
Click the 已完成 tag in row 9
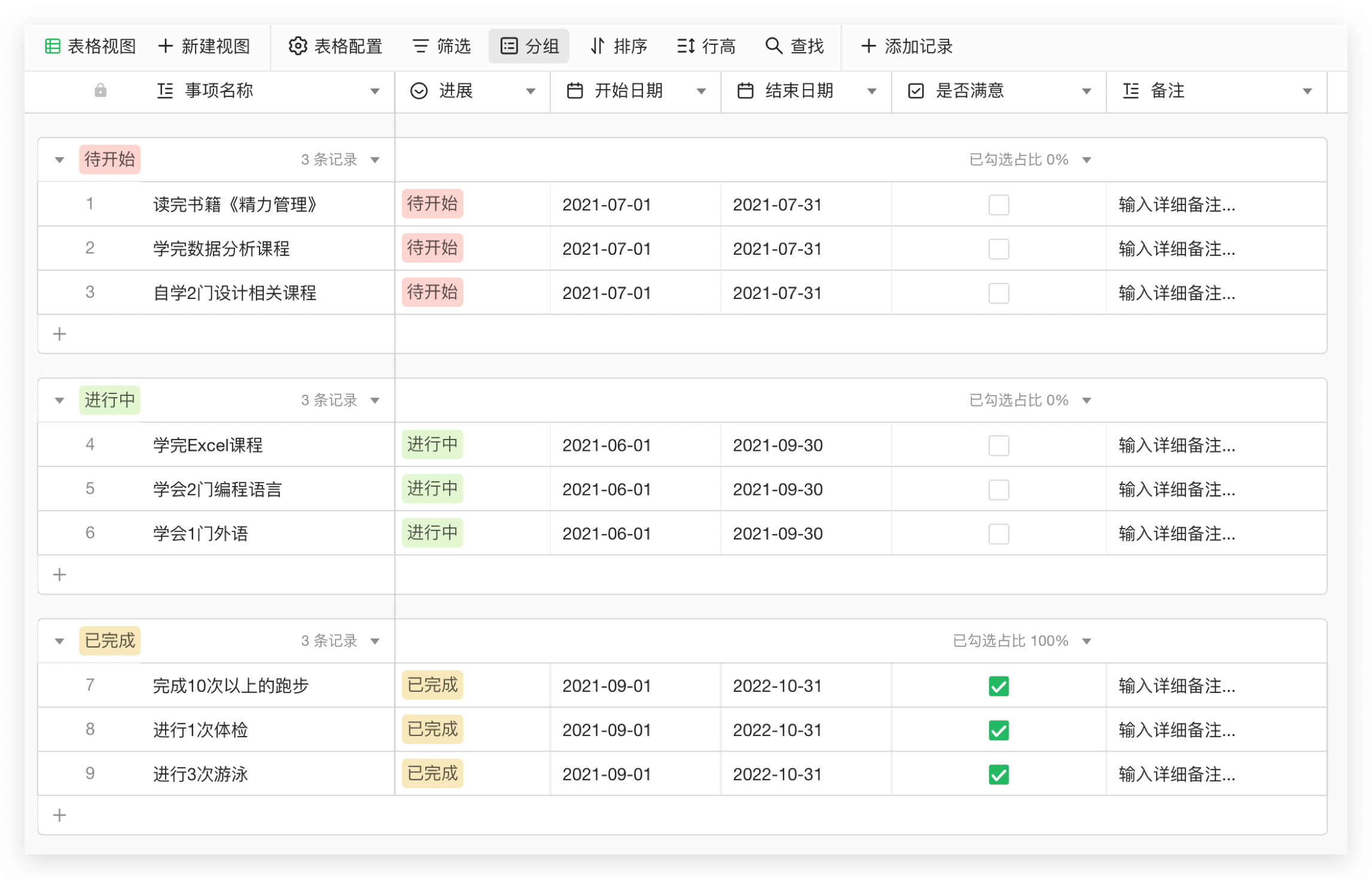point(432,773)
